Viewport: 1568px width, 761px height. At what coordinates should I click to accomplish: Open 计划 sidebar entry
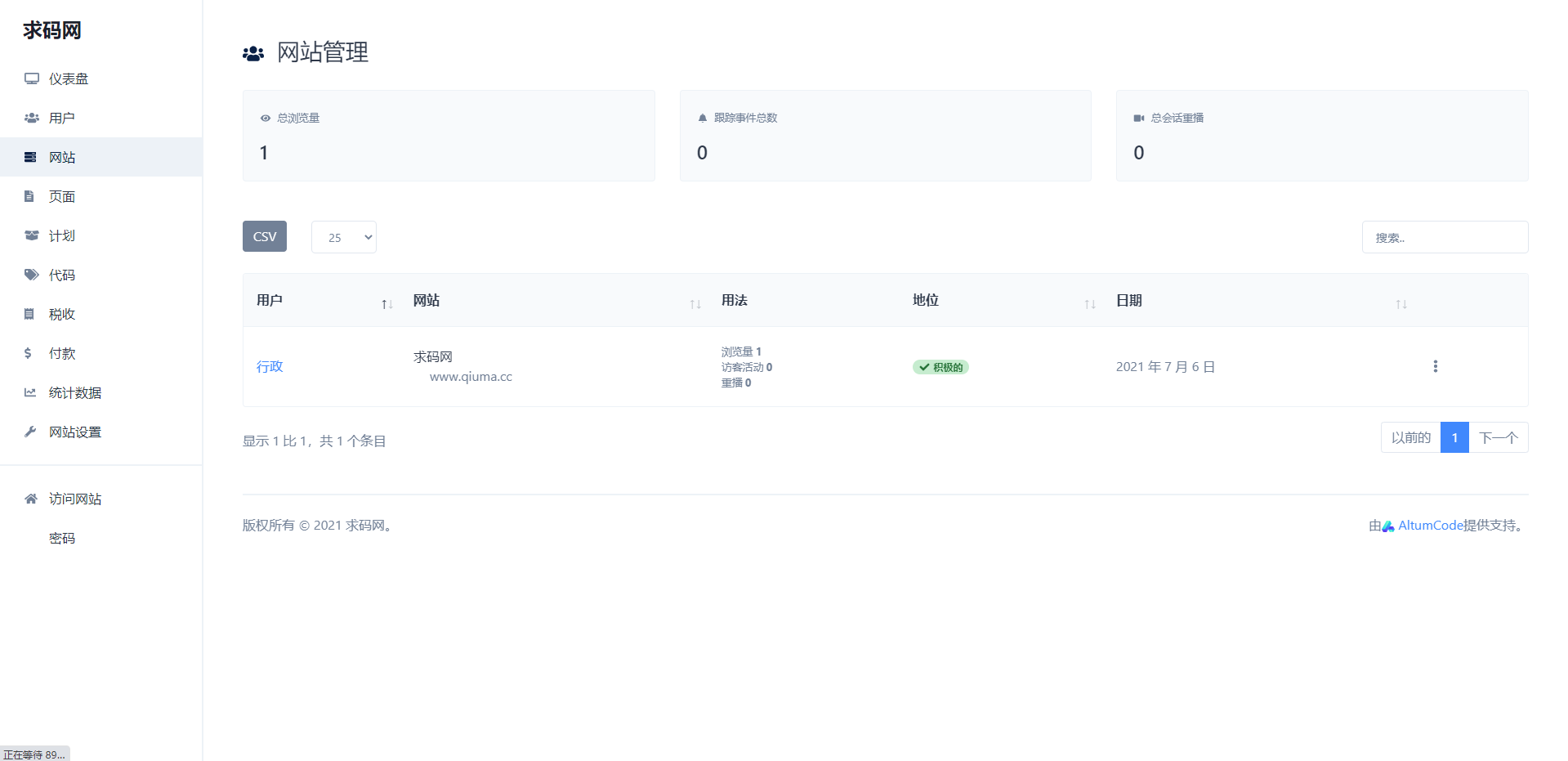pos(101,235)
